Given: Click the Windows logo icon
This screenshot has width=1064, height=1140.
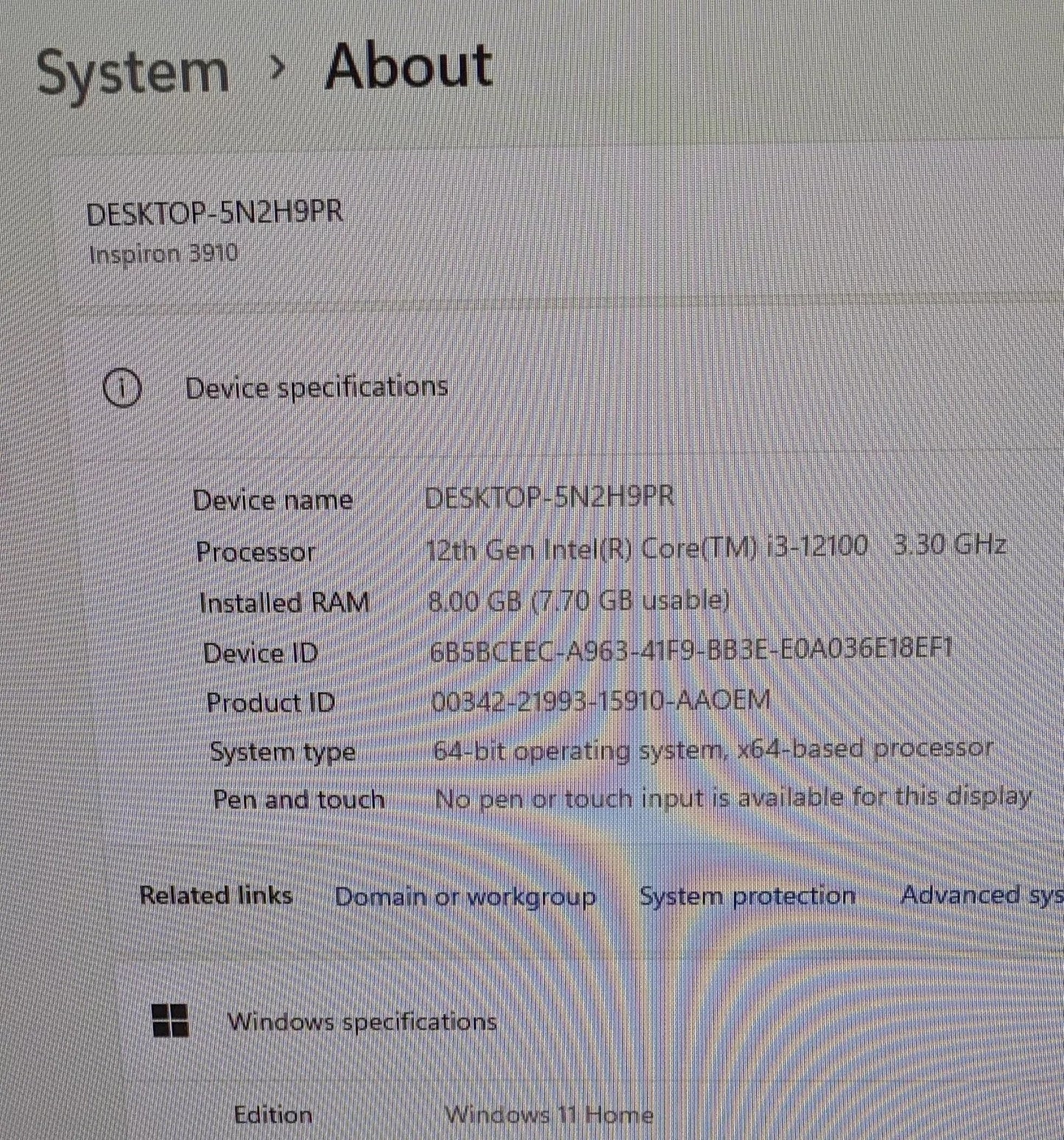Looking at the screenshot, I should tap(170, 1020).
